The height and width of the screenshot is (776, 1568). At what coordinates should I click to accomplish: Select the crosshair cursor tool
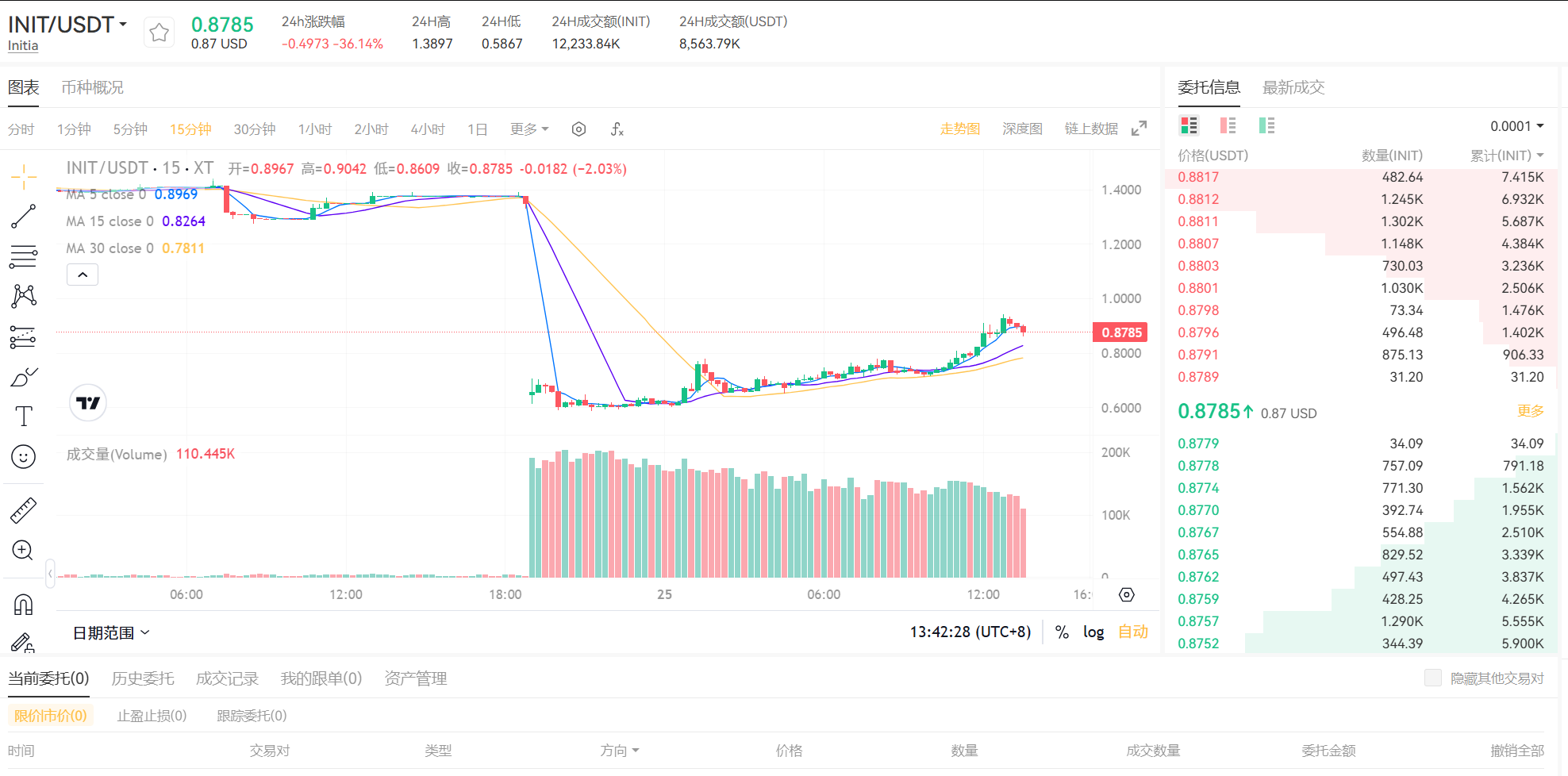(x=24, y=177)
